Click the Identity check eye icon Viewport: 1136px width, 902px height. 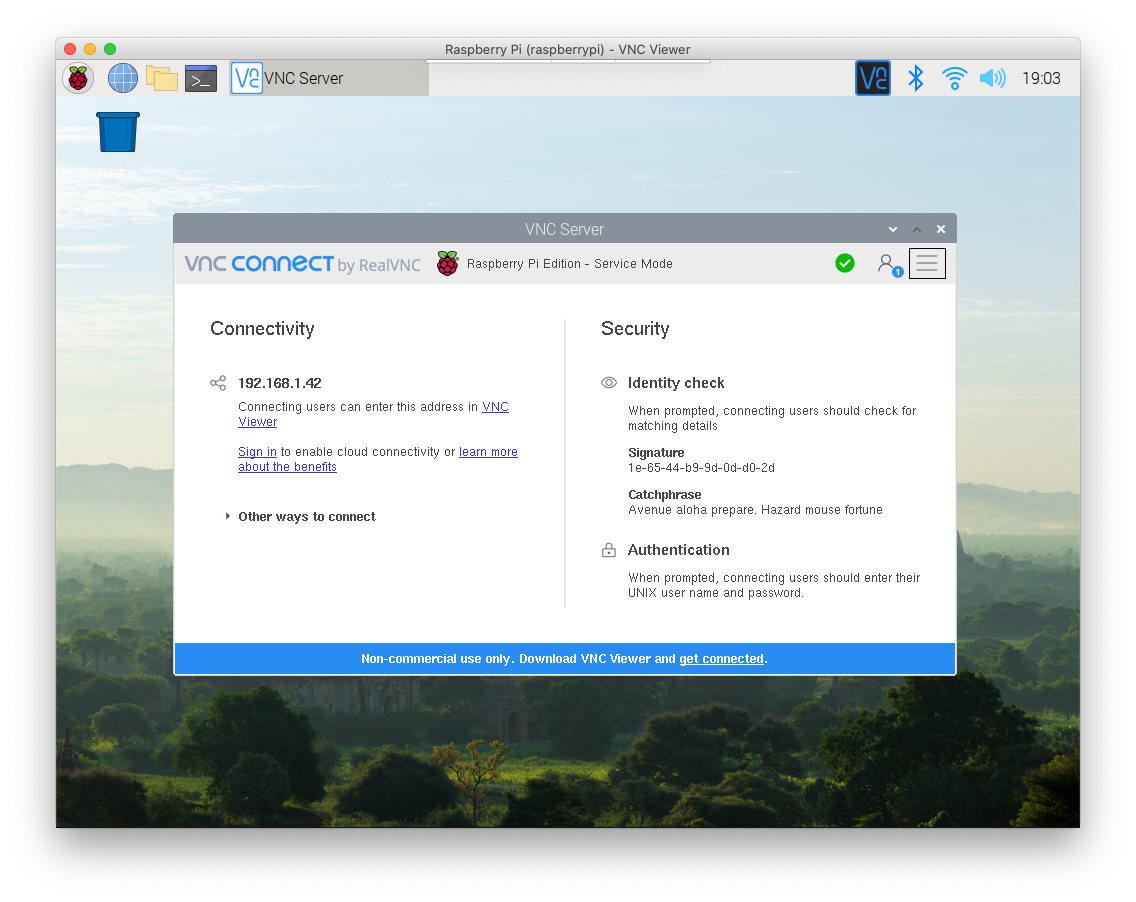coord(608,382)
